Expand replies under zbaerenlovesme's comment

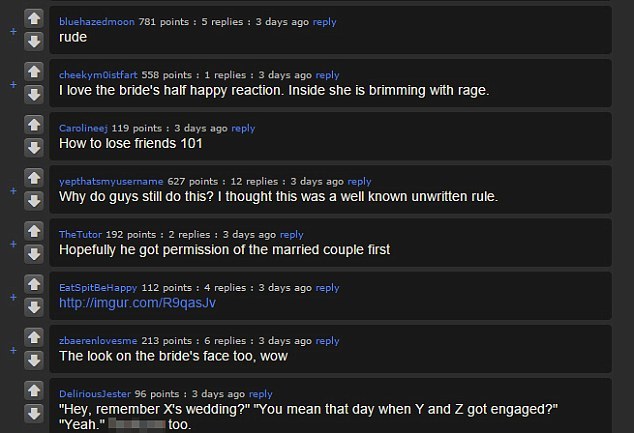[13, 350]
